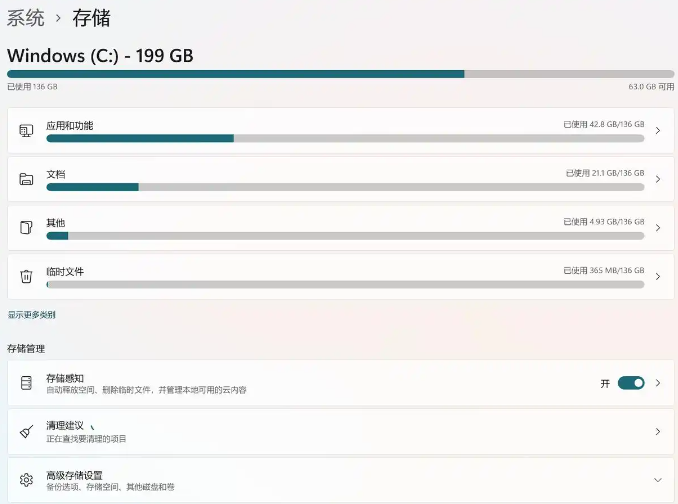Click the 文档 folder icon

tap(26, 179)
